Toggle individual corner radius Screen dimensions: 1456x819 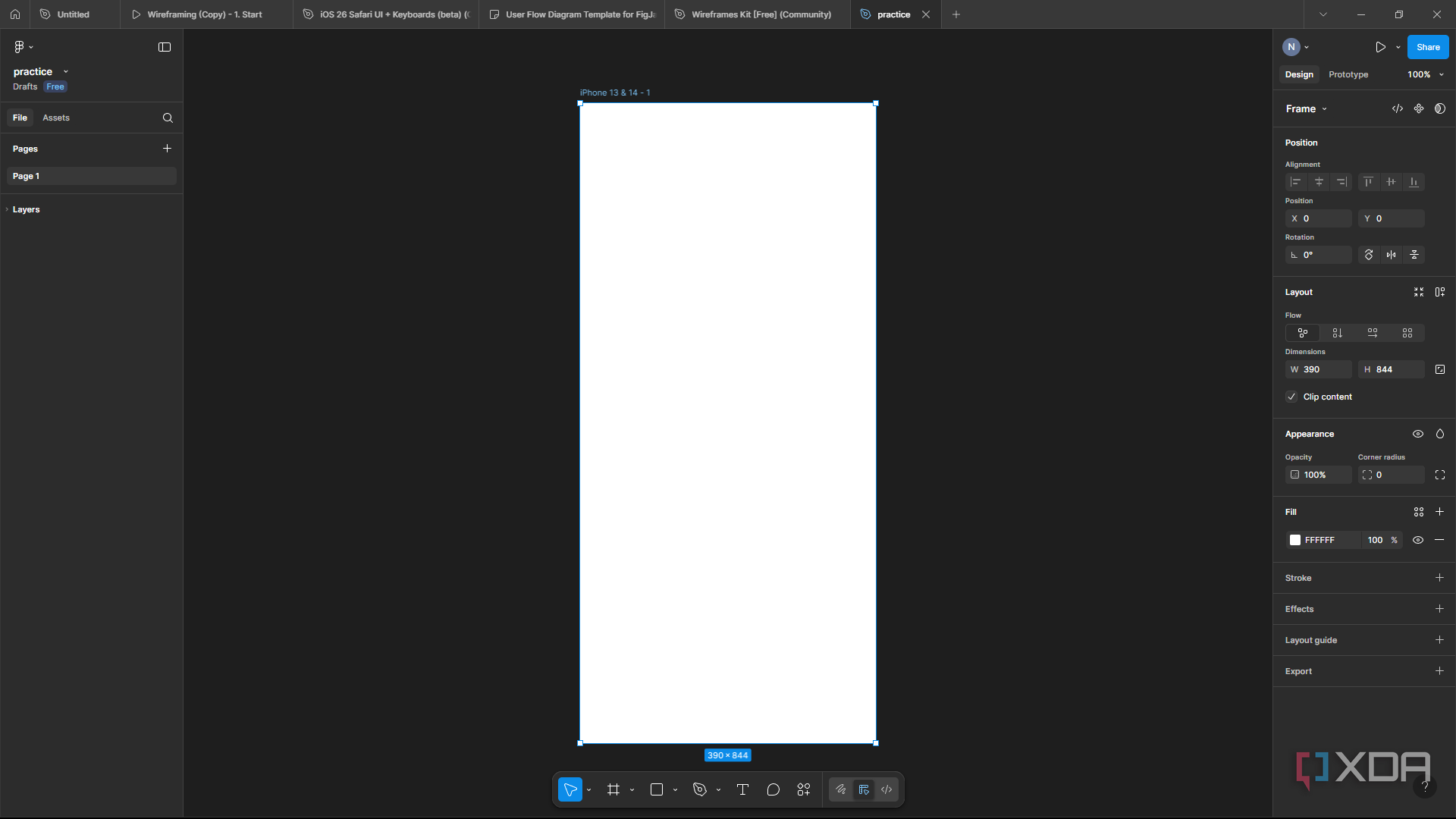1440,475
